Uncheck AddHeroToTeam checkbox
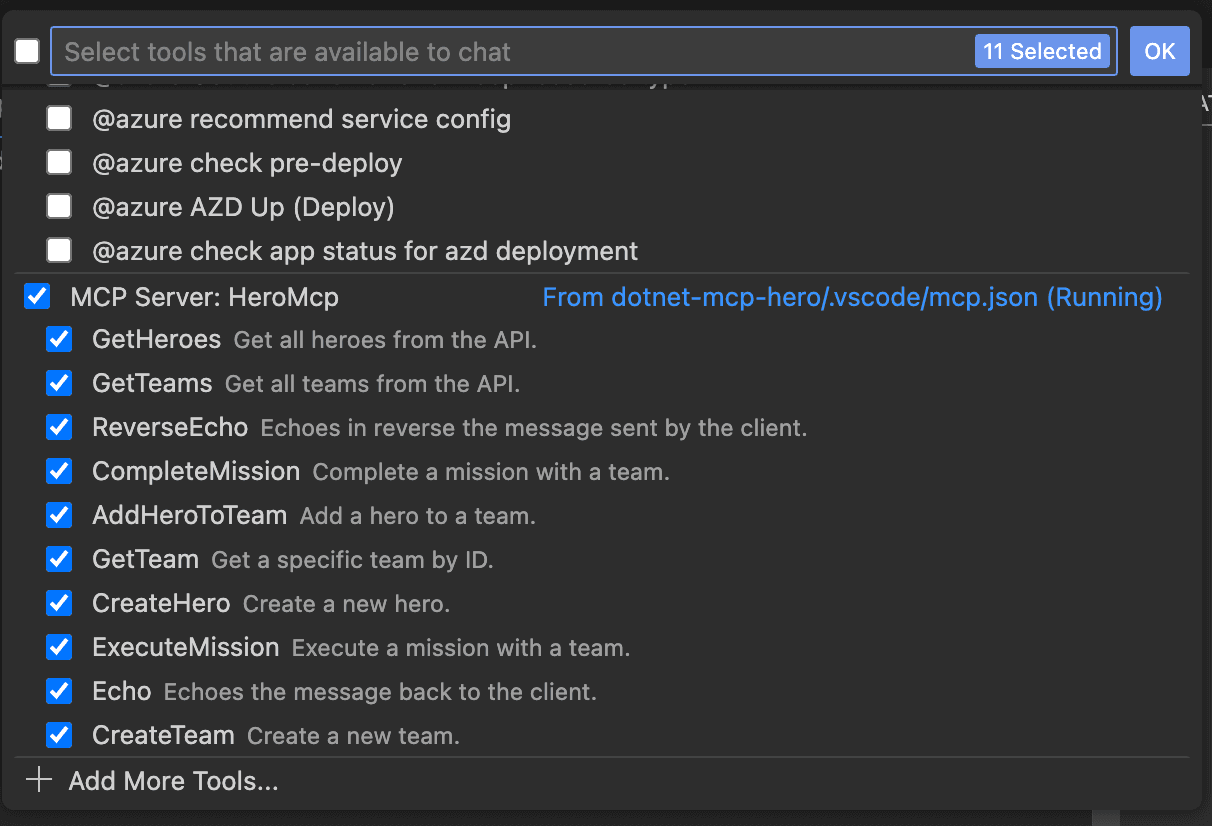 point(59,516)
